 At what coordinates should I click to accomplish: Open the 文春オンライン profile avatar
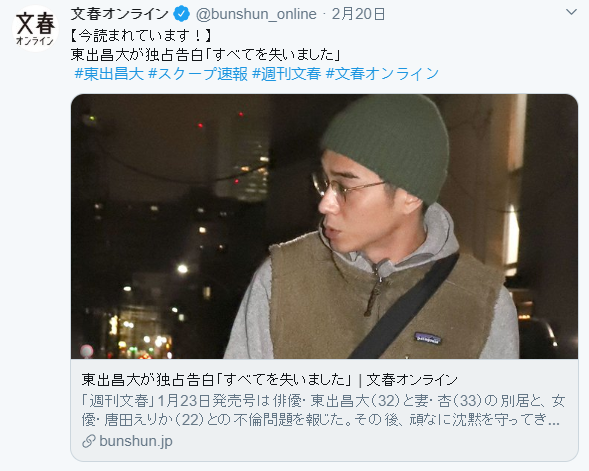[x=35, y=29]
